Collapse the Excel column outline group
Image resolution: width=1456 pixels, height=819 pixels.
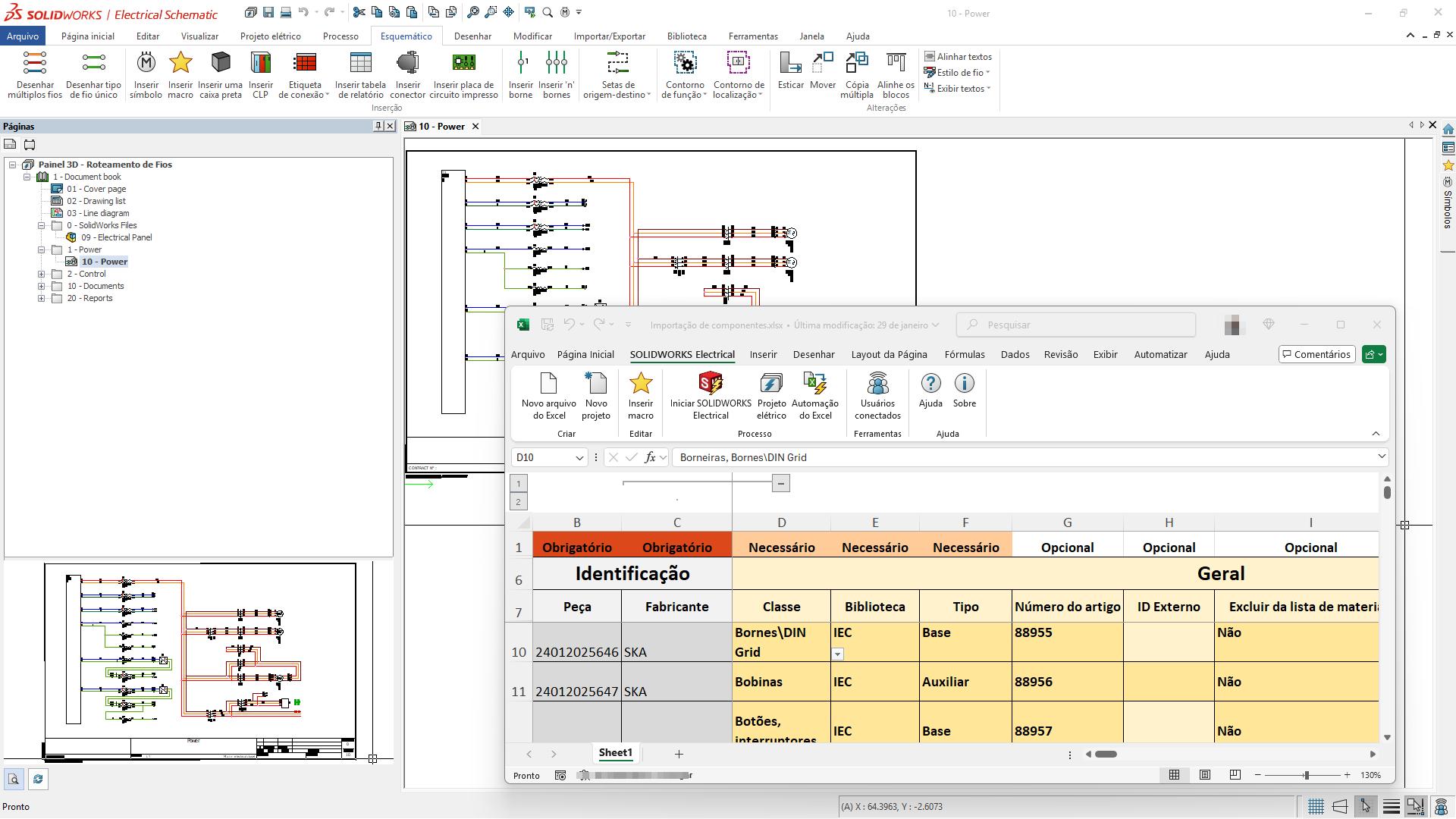[x=780, y=483]
